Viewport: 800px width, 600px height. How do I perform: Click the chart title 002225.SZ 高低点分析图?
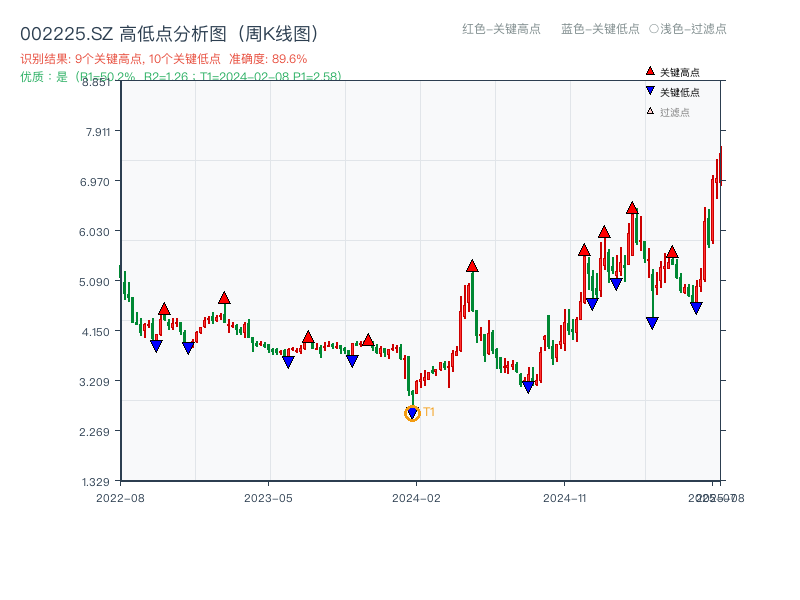tap(169, 34)
